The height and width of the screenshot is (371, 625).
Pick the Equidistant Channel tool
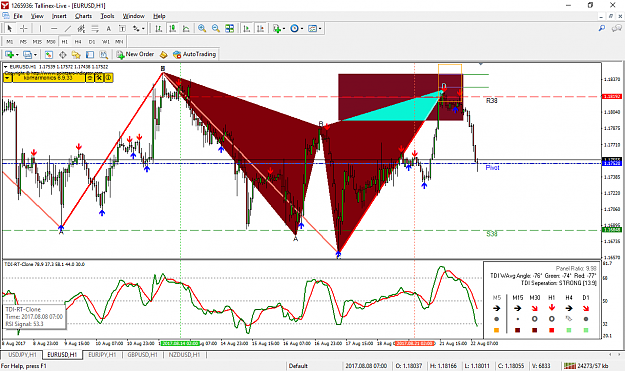point(81,28)
